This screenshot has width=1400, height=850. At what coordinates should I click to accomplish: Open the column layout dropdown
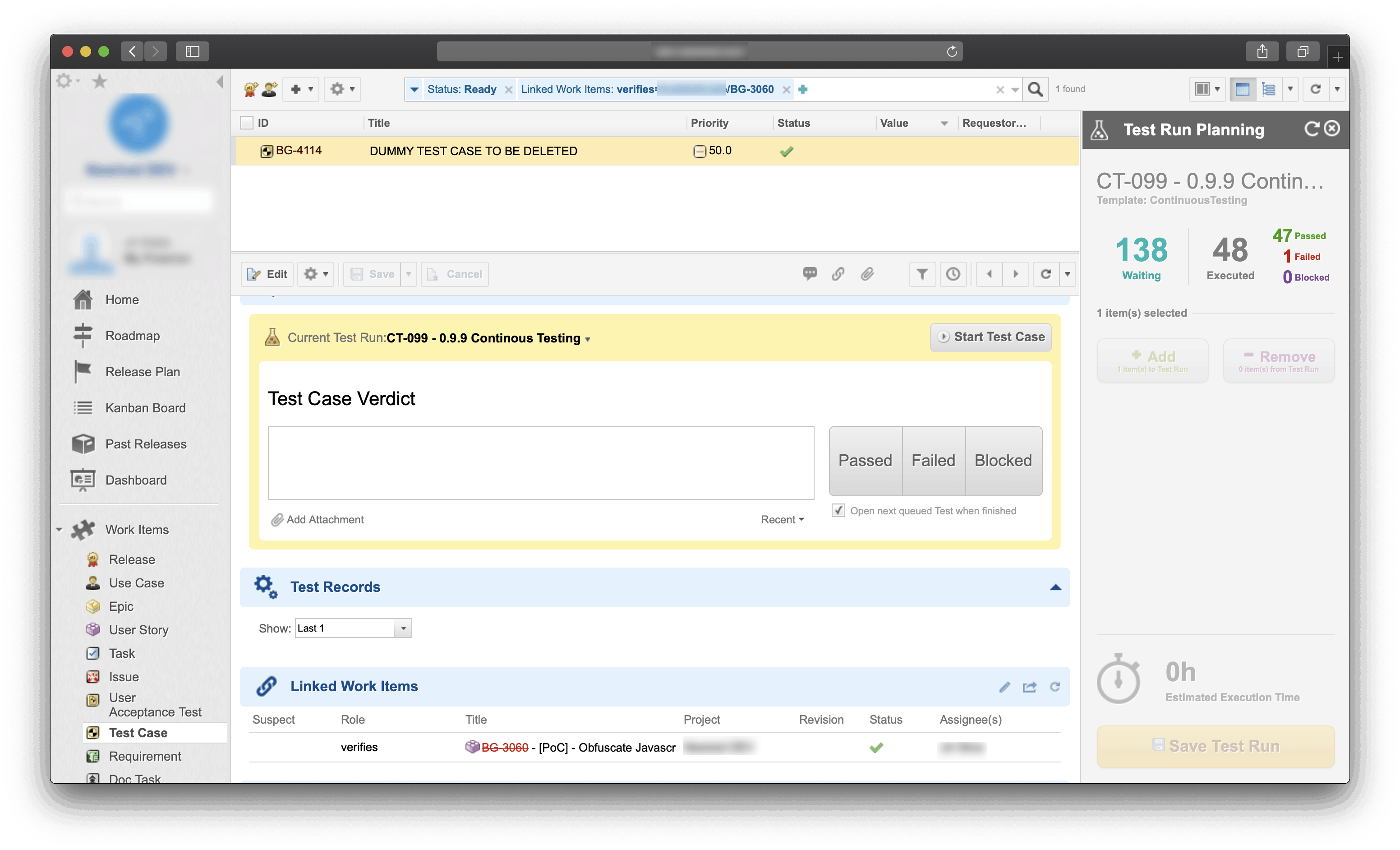1207,89
